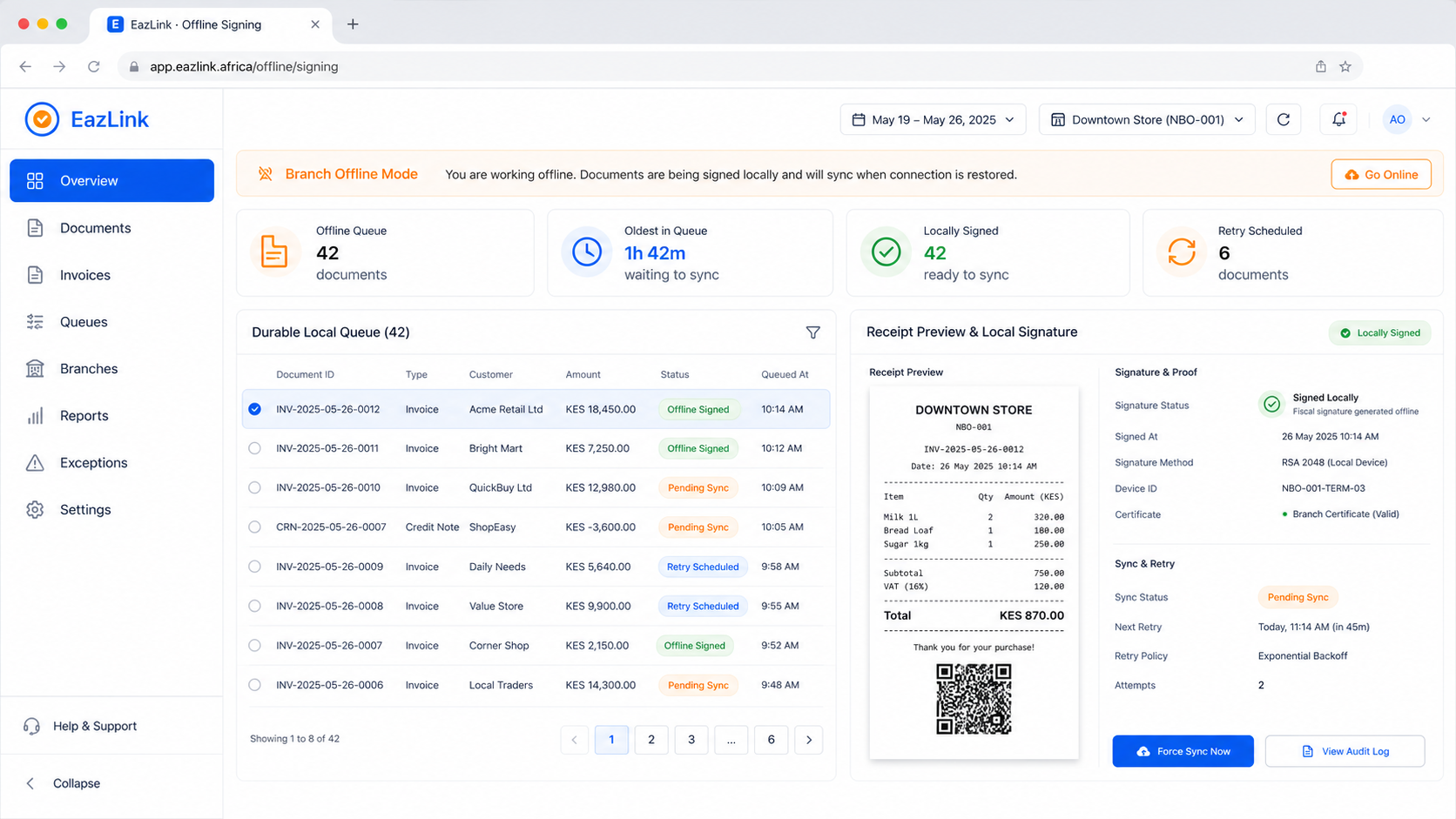Deselect row INV-2025-05-26-0012
1456x819 pixels.
click(x=254, y=409)
